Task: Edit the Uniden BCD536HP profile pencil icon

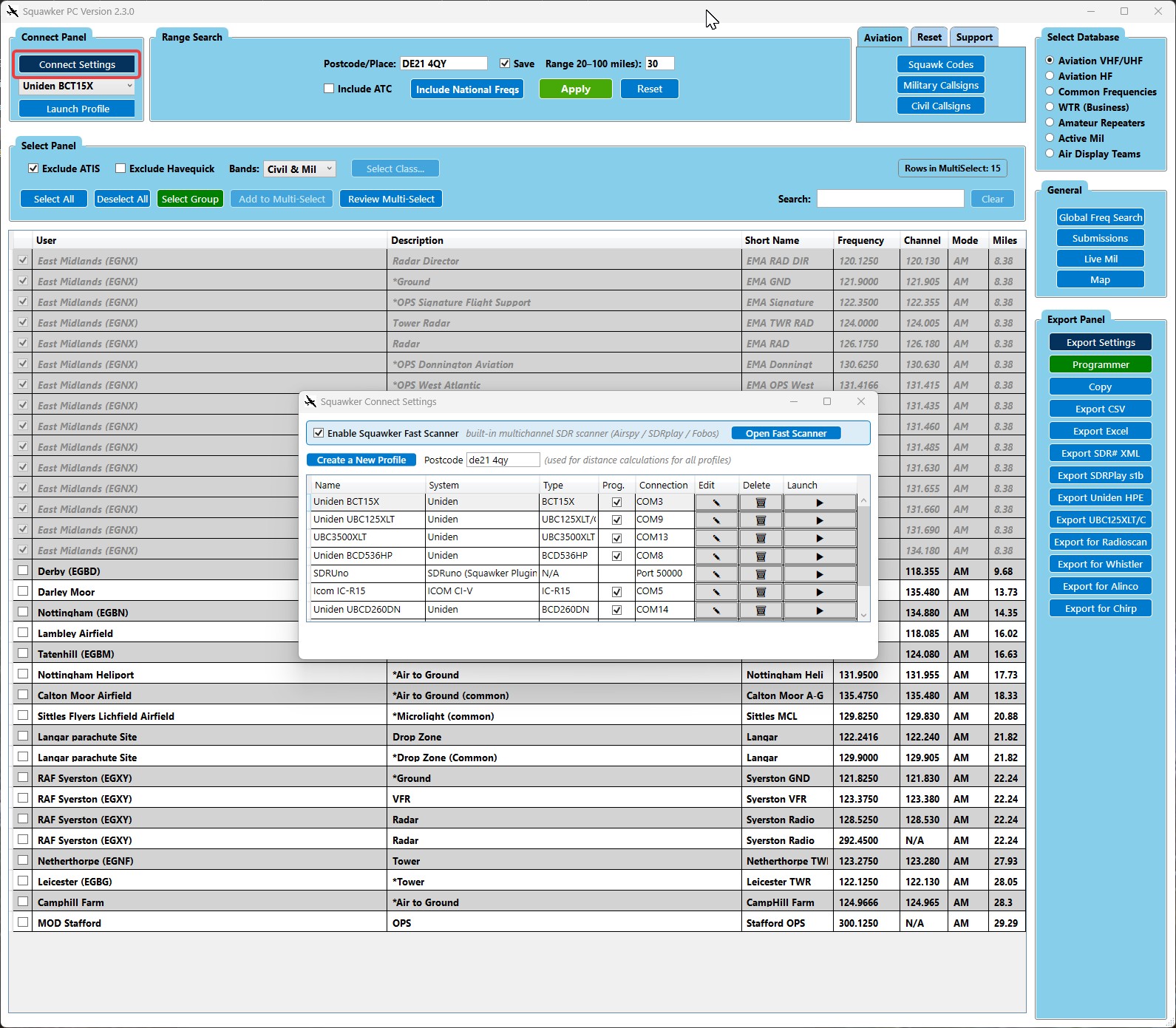Action: pyautogui.click(x=716, y=556)
